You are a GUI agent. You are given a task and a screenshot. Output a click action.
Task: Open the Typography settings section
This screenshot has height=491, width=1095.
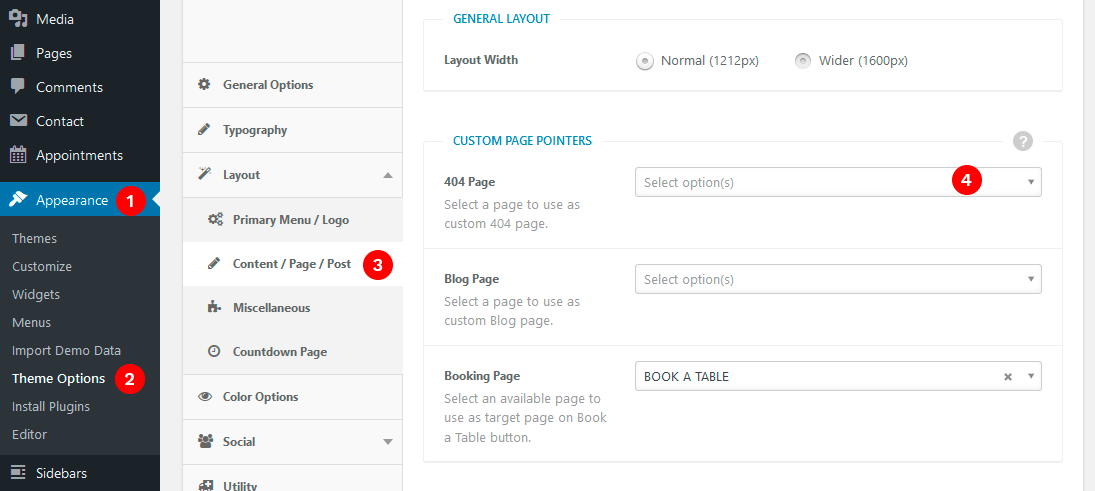[x=255, y=130]
